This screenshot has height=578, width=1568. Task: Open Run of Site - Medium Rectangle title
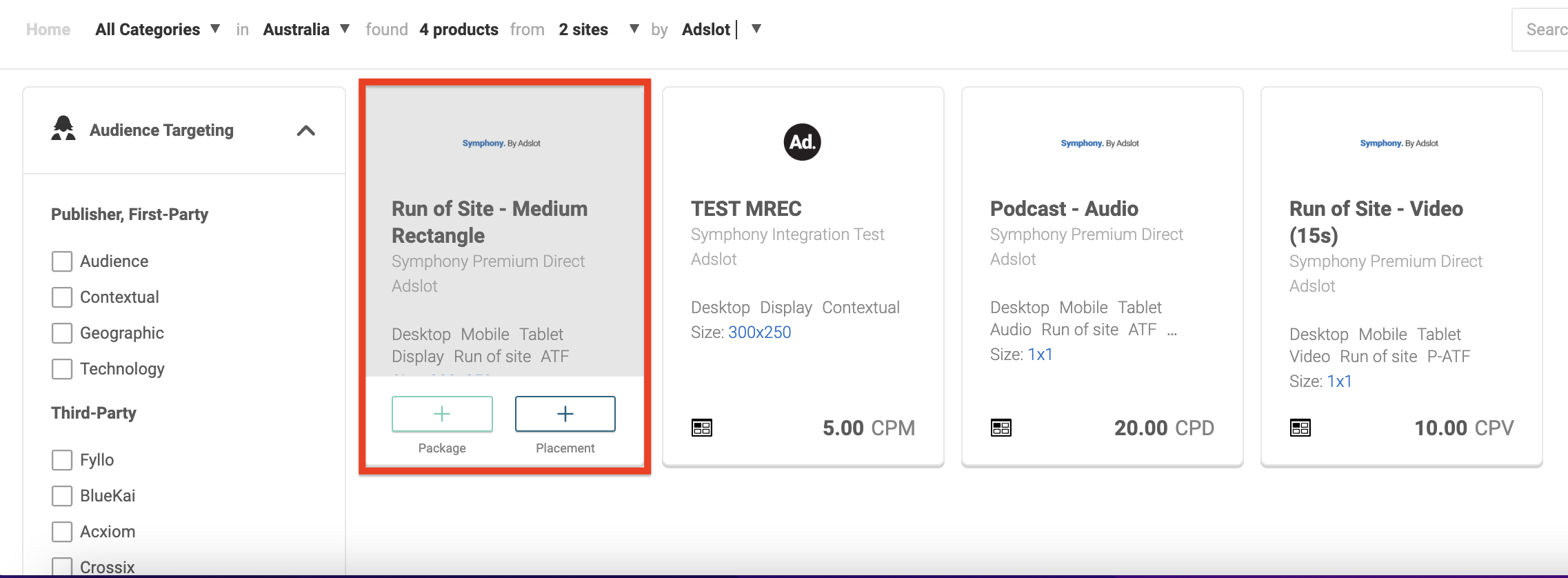[490, 222]
